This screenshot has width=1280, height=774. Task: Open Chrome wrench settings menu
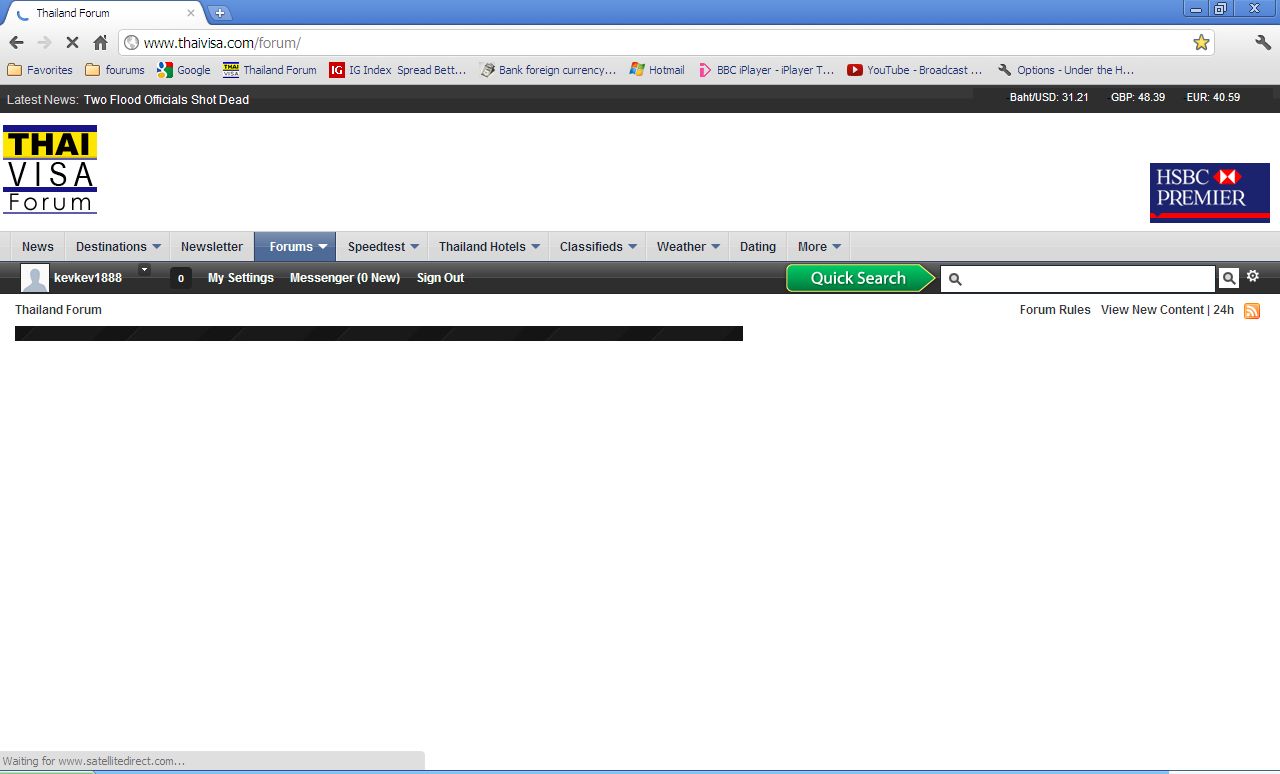pyautogui.click(x=1263, y=42)
